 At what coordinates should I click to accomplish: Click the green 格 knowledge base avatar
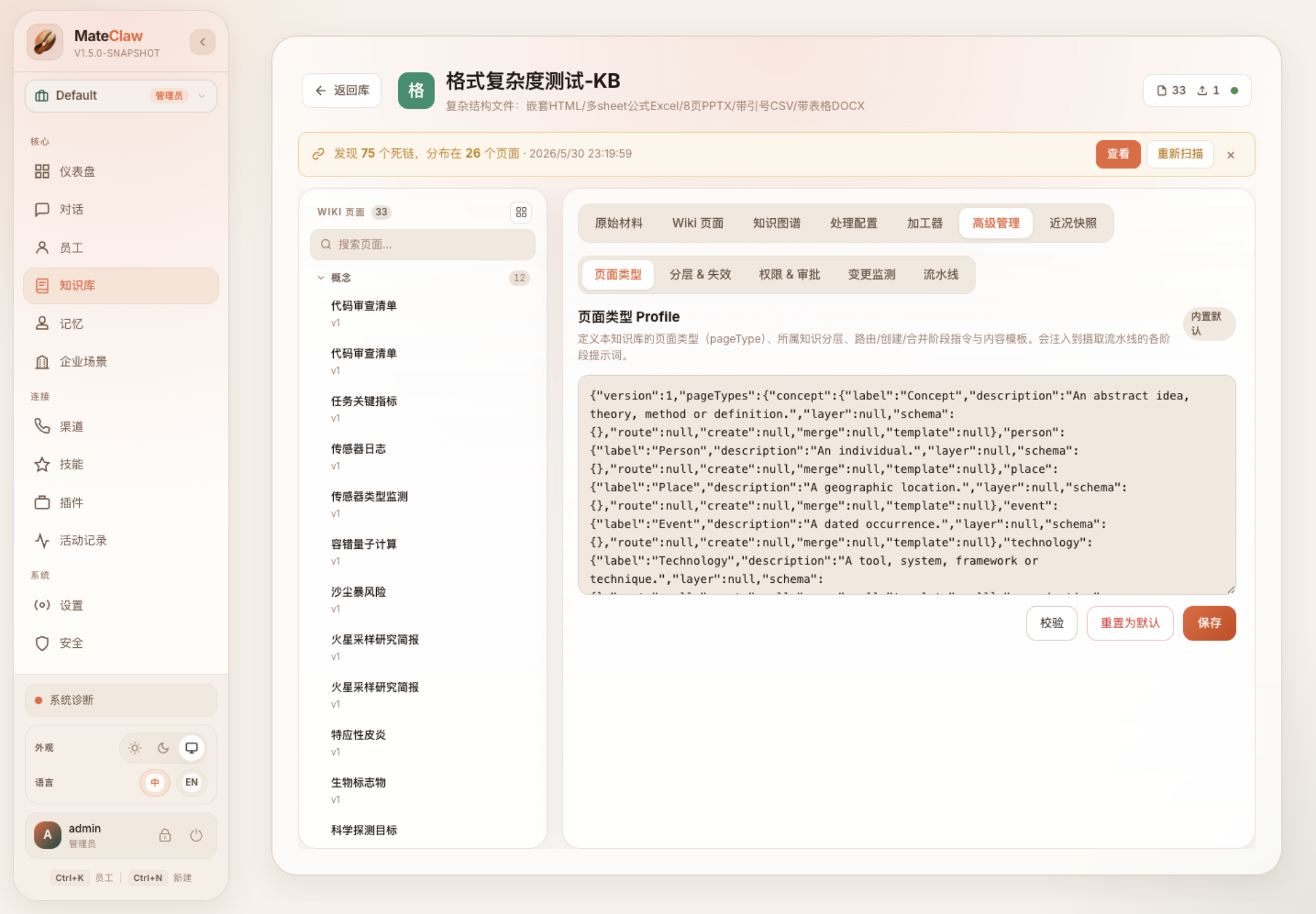pyautogui.click(x=416, y=90)
